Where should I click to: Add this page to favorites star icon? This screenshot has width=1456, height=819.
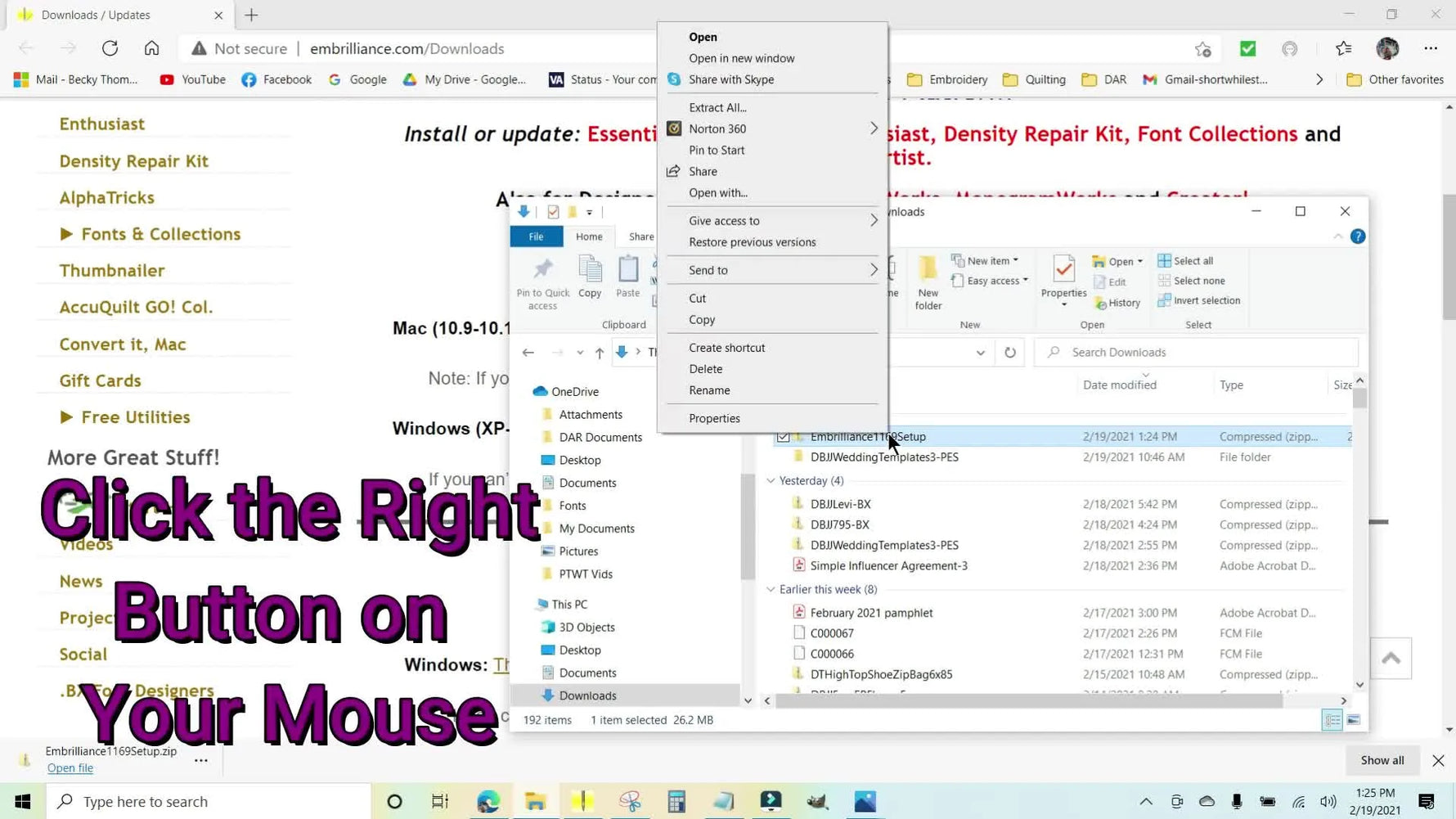1202,49
